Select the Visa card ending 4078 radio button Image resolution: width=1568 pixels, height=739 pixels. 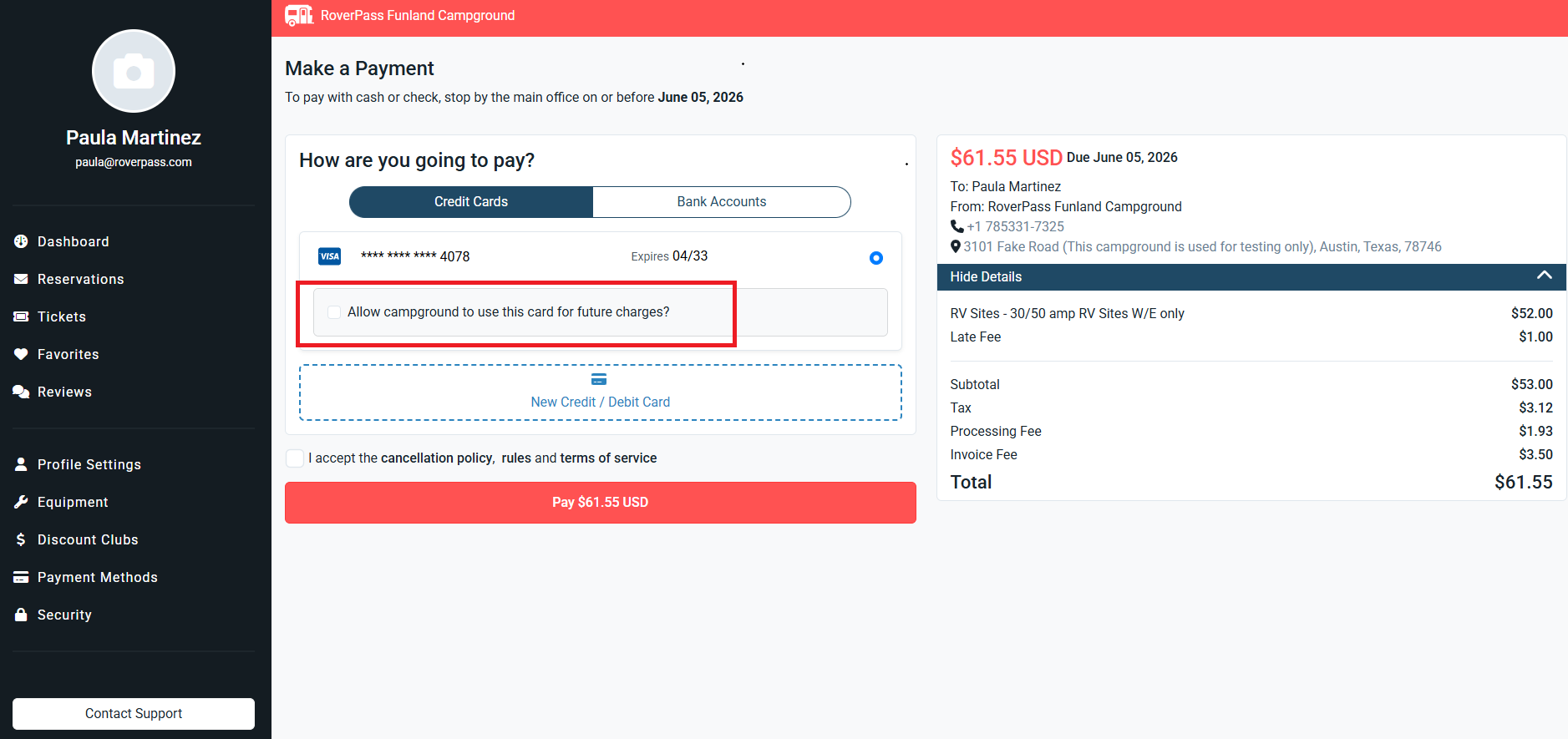click(876, 258)
